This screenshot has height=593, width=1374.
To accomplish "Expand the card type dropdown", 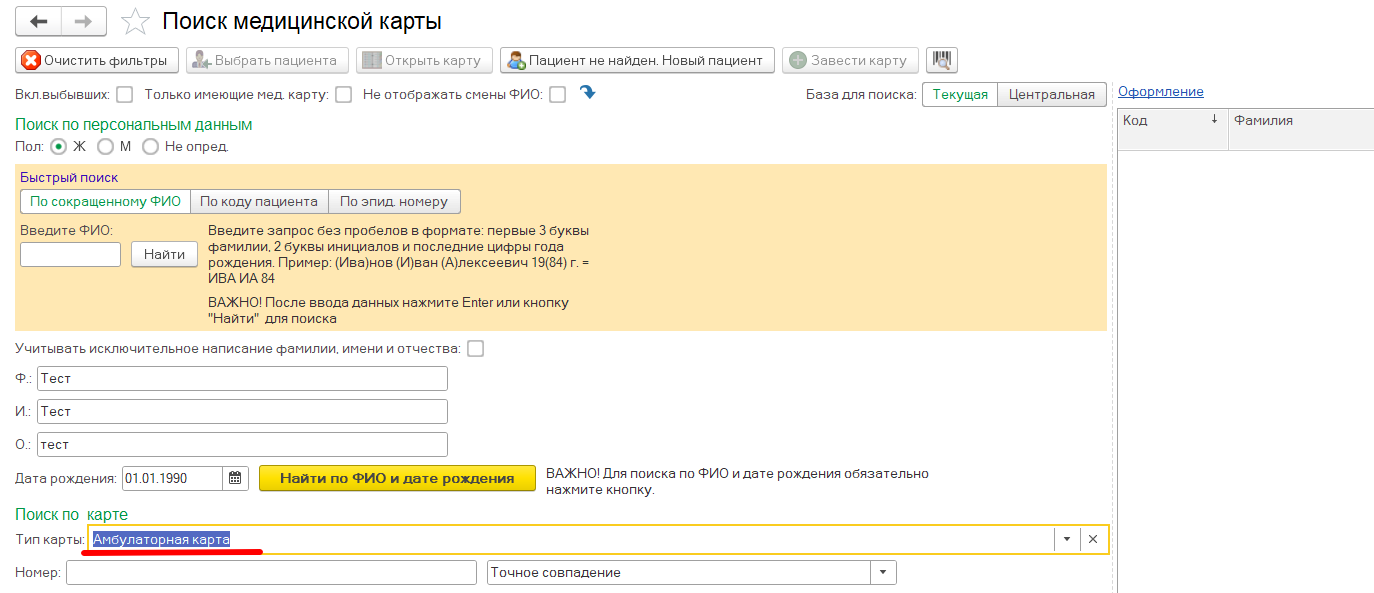I will [x=1067, y=540].
